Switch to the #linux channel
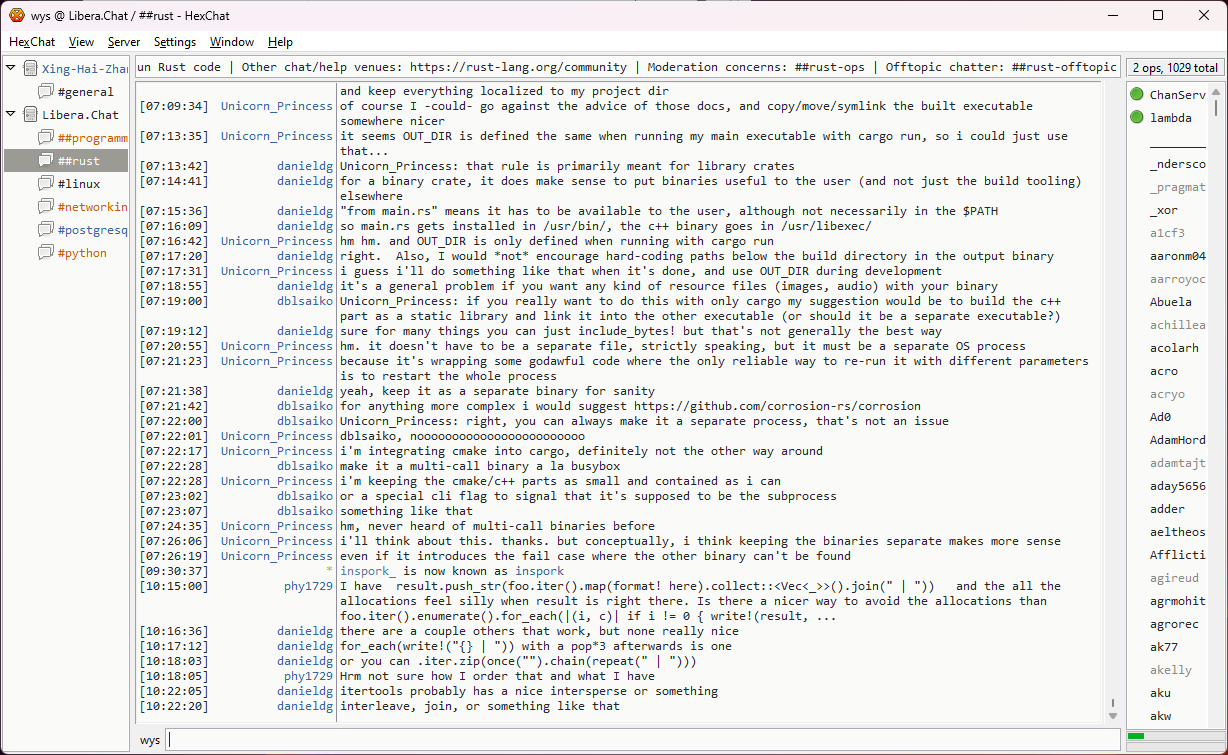Image resolution: width=1228 pixels, height=755 pixels. pyautogui.click(x=78, y=184)
